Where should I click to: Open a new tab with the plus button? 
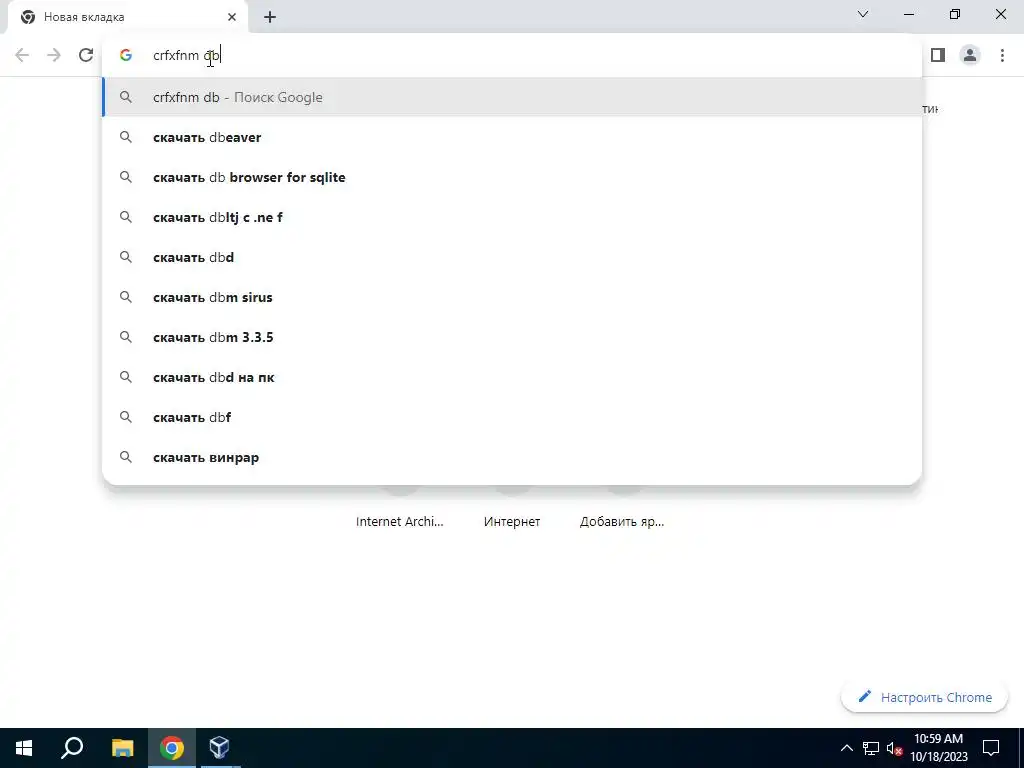tap(270, 18)
